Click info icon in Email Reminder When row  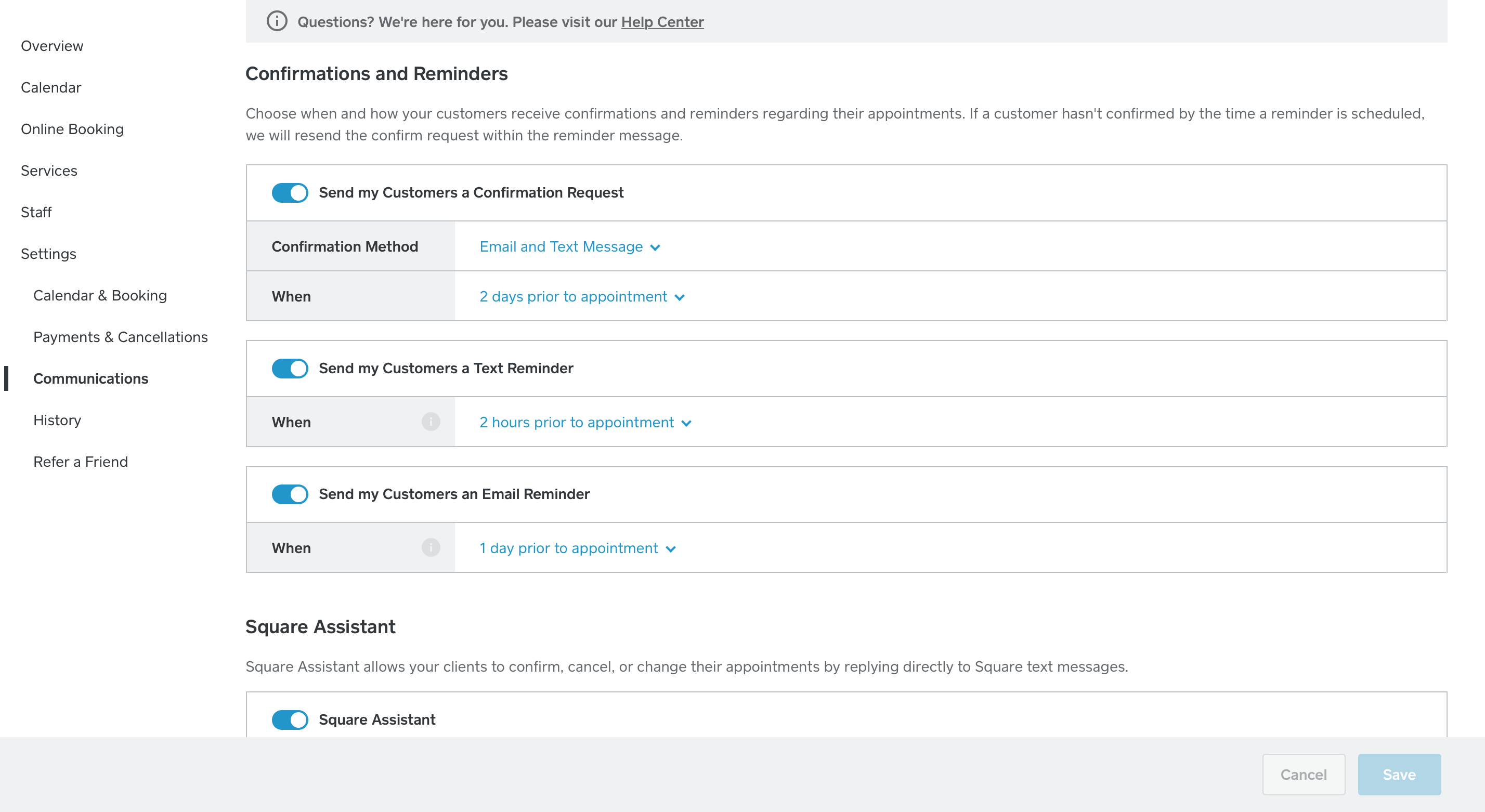click(431, 547)
